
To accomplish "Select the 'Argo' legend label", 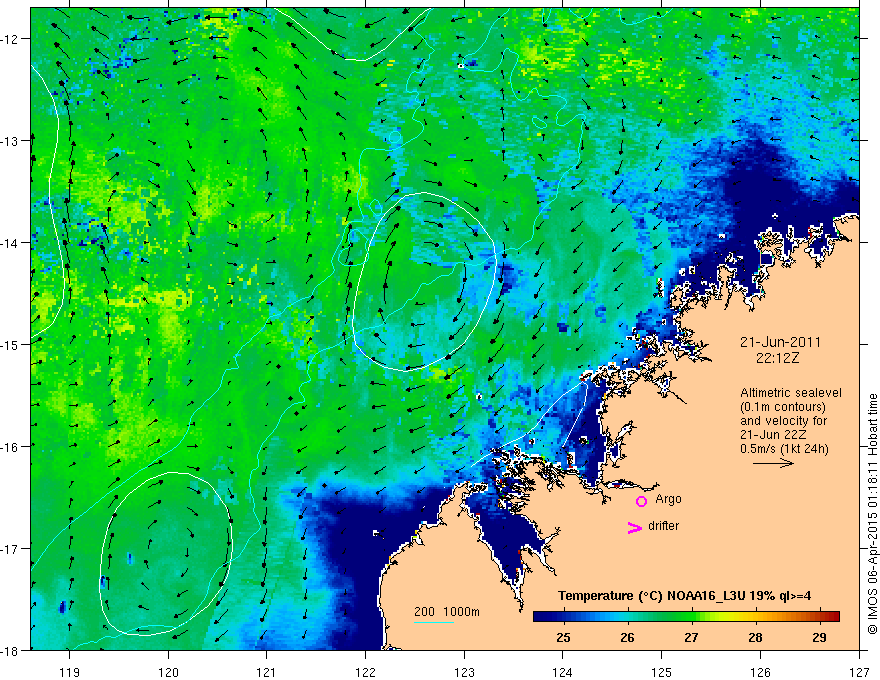I will click(x=668, y=499).
